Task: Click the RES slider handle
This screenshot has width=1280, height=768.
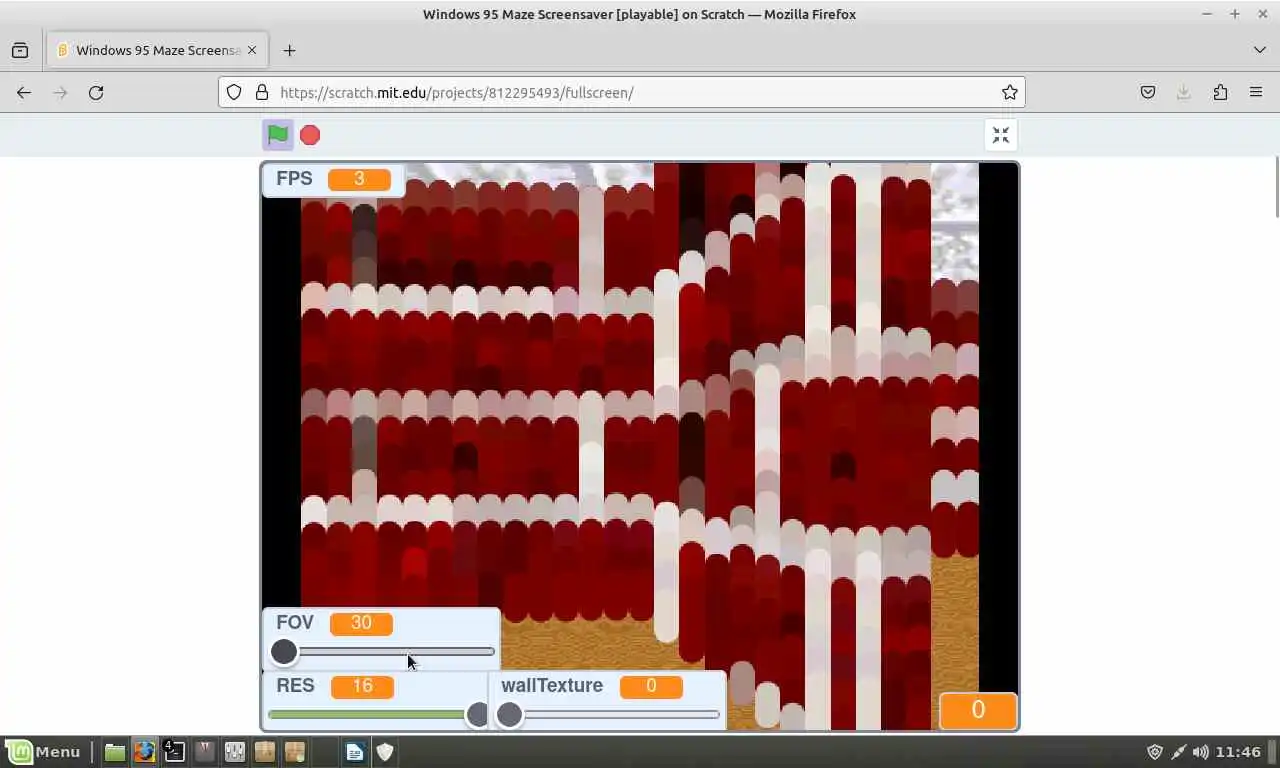Action: [x=478, y=714]
